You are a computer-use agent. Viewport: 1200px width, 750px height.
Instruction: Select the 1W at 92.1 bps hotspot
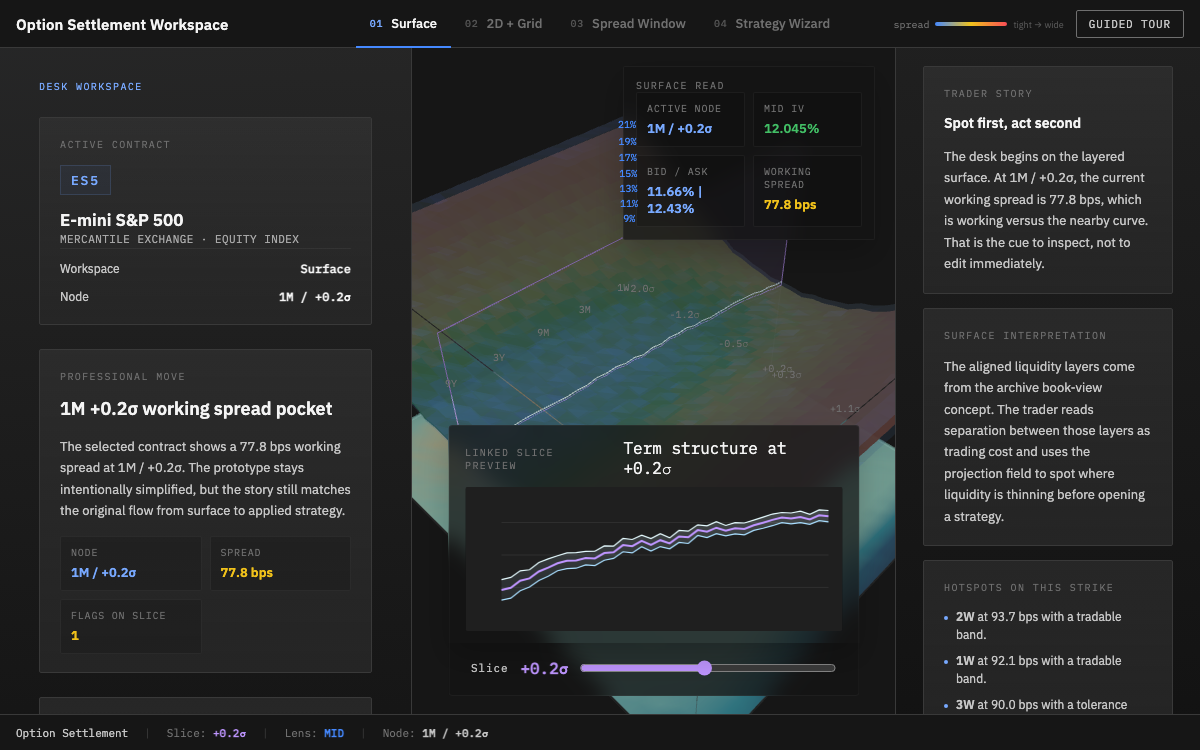(1046, 669)
